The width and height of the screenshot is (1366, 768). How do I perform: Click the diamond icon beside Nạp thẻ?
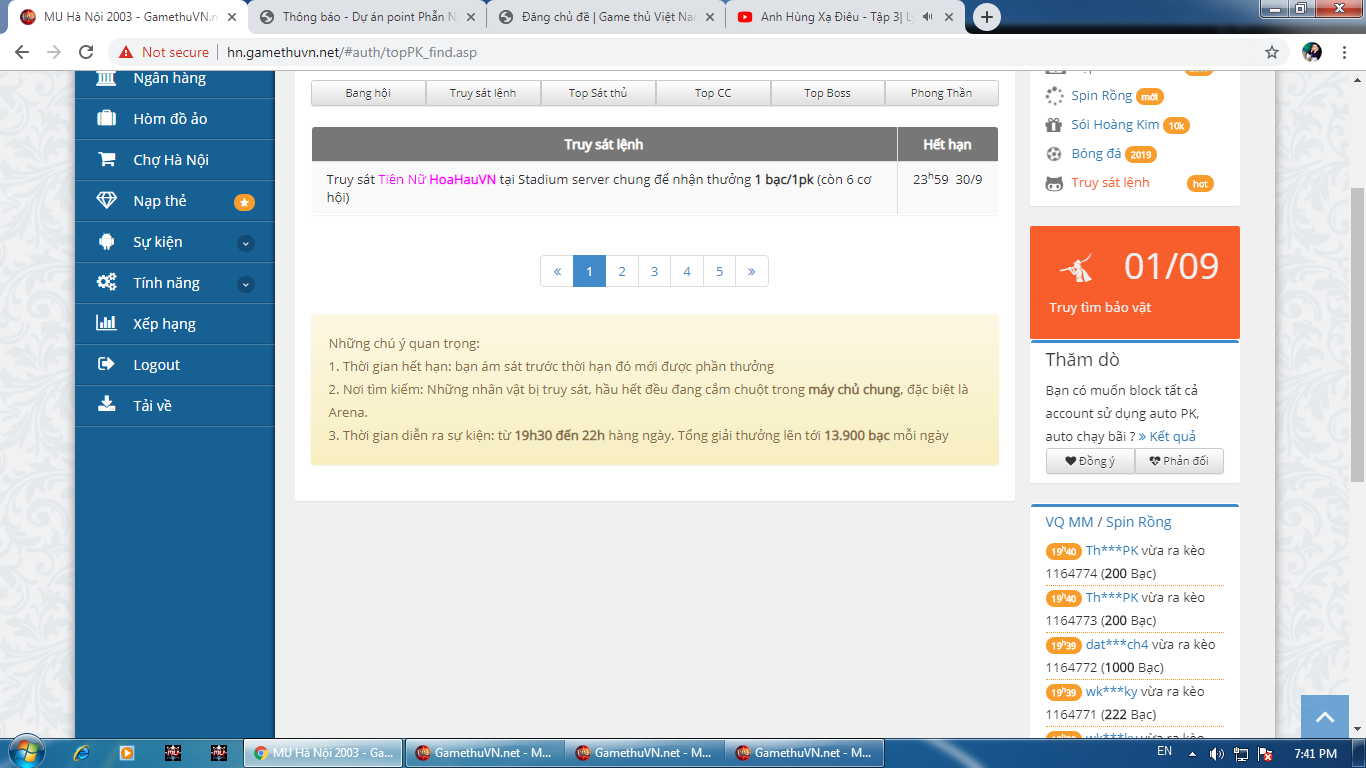(x=106, y=201)
